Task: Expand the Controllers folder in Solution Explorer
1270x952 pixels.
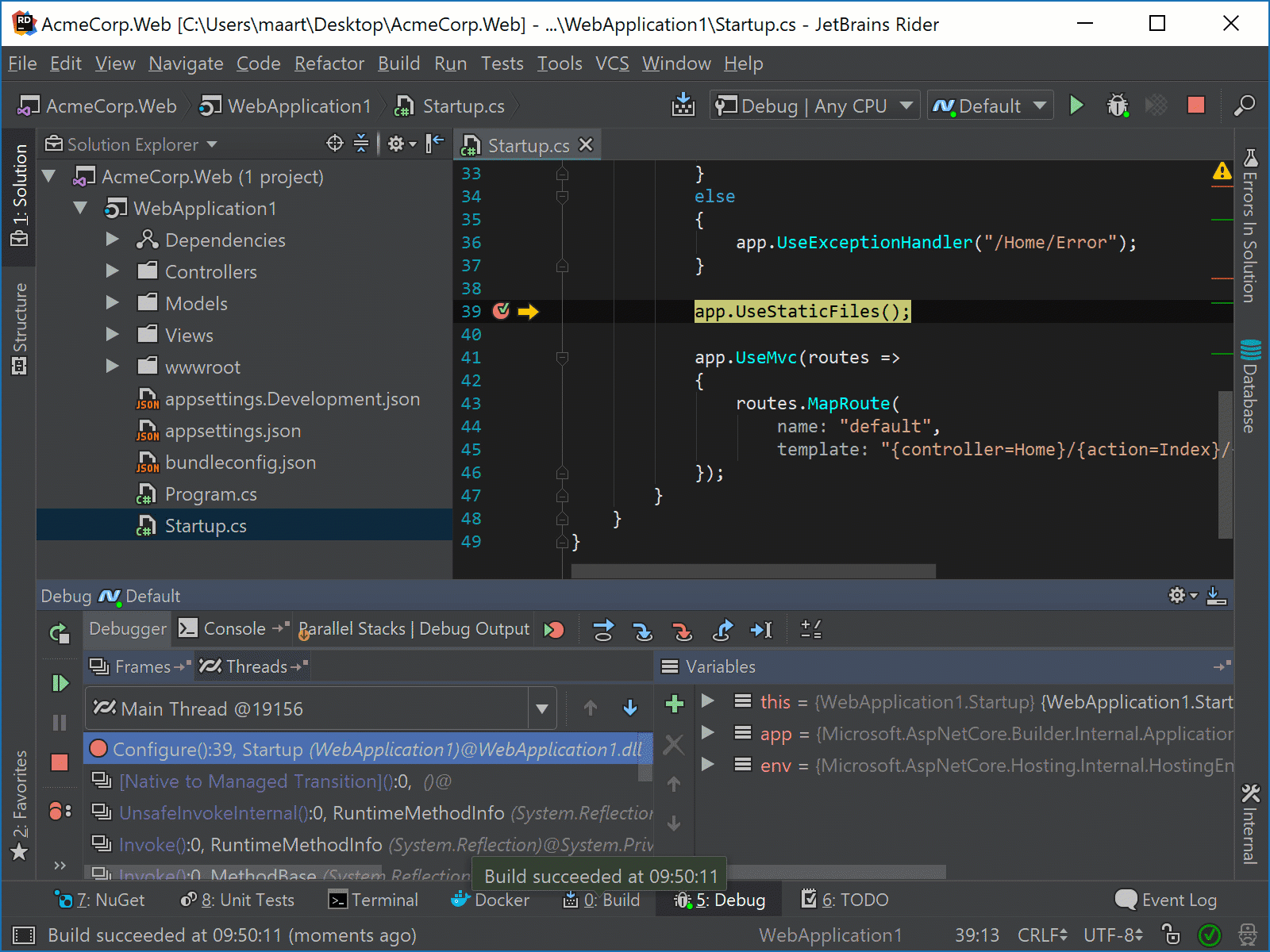Action: 111,271
